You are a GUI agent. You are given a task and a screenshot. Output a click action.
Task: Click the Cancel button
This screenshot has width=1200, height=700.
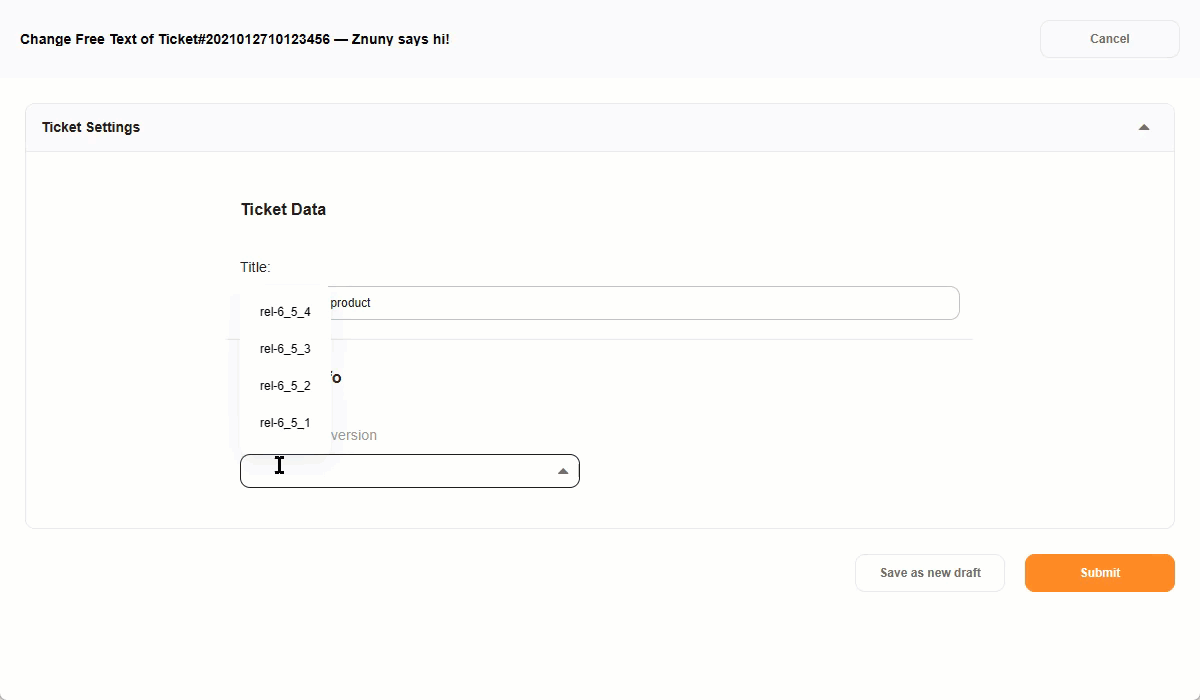point(1109,39)
